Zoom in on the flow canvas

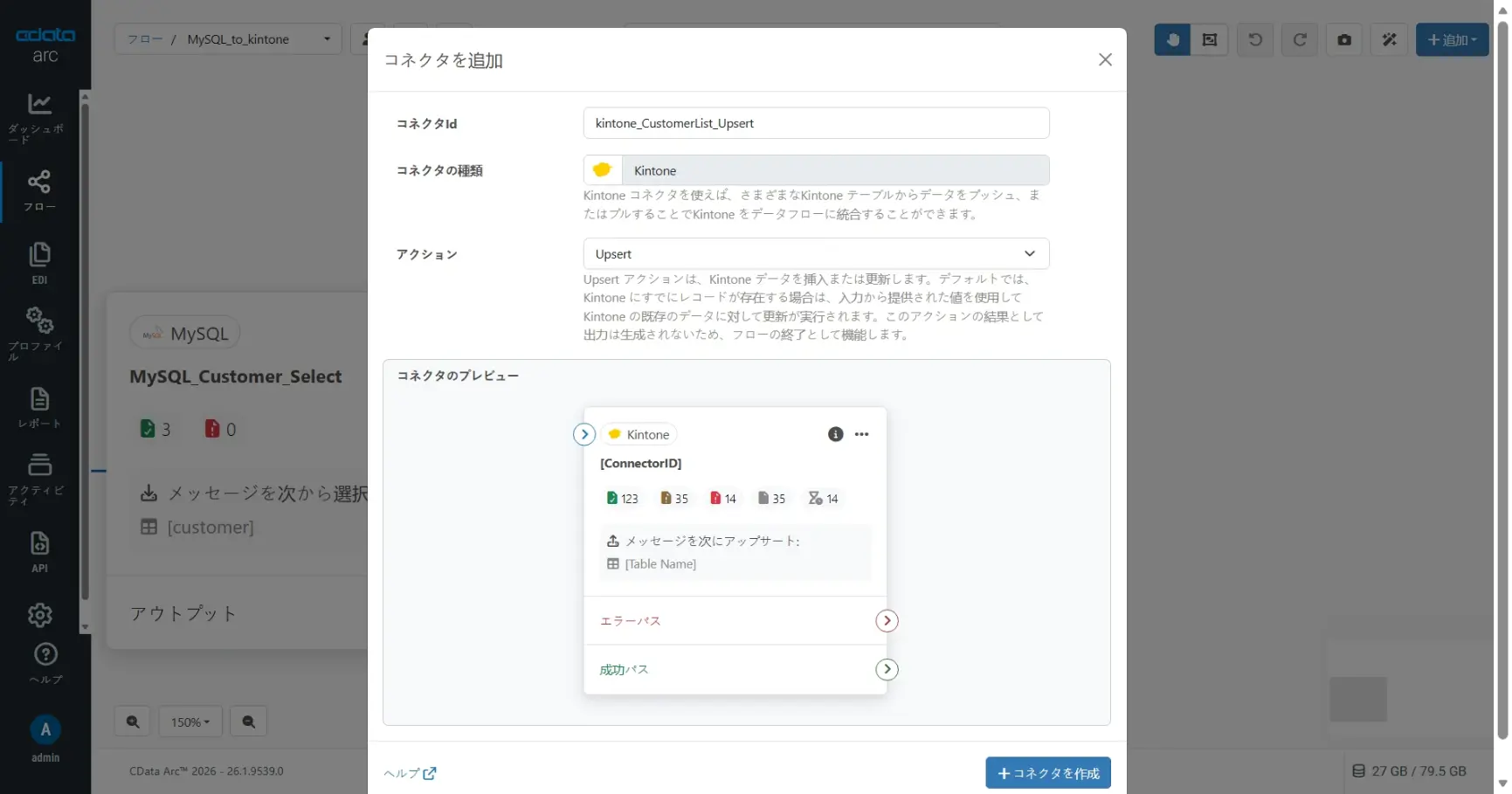click(x=133, y=722)
